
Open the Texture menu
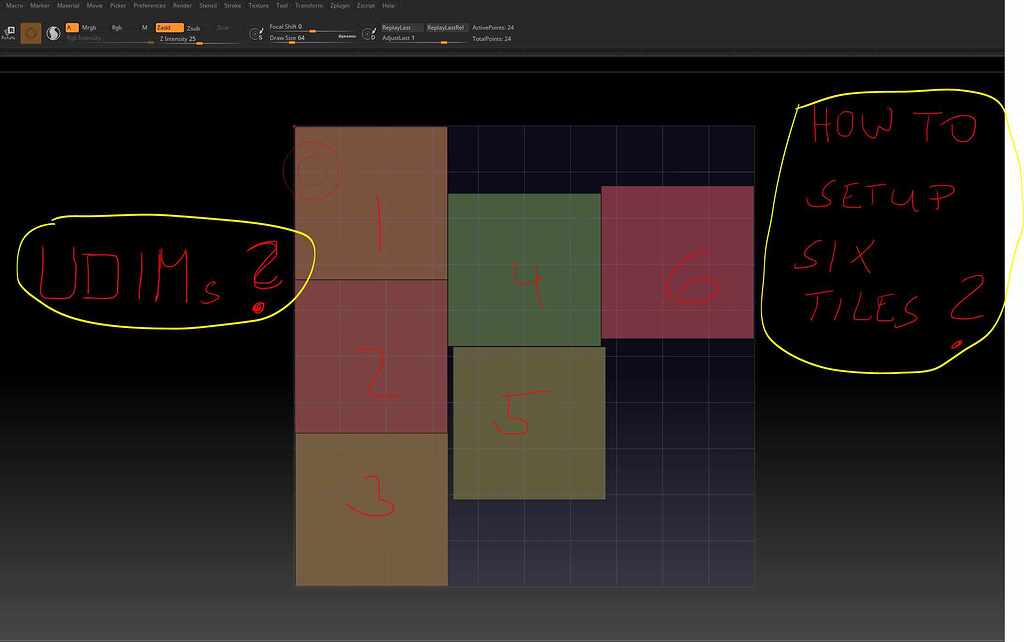tap(260, 5)
